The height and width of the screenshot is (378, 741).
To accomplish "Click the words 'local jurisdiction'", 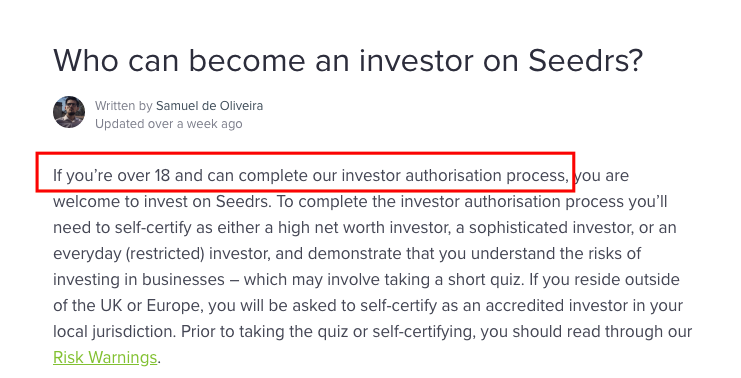I will (x=114, y=331).
